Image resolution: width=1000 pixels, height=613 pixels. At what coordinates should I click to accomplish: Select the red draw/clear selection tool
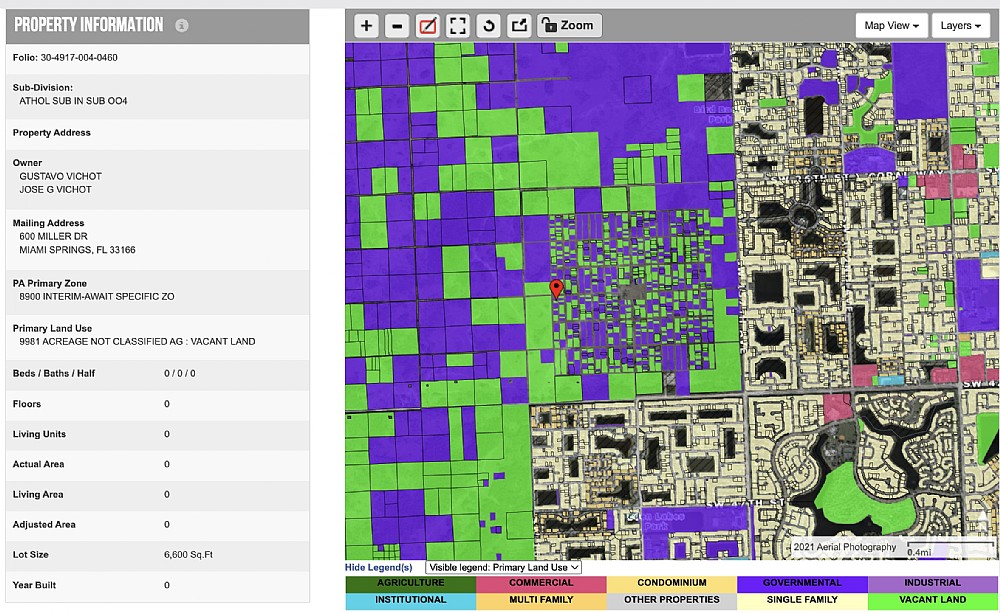point(428,26)
